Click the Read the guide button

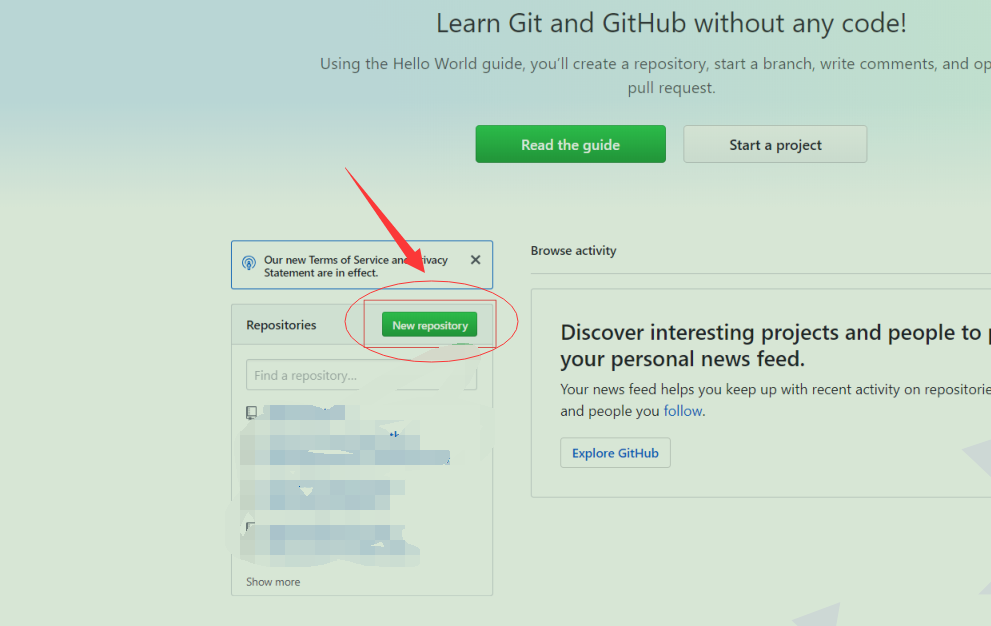click(x=570, y=144)
